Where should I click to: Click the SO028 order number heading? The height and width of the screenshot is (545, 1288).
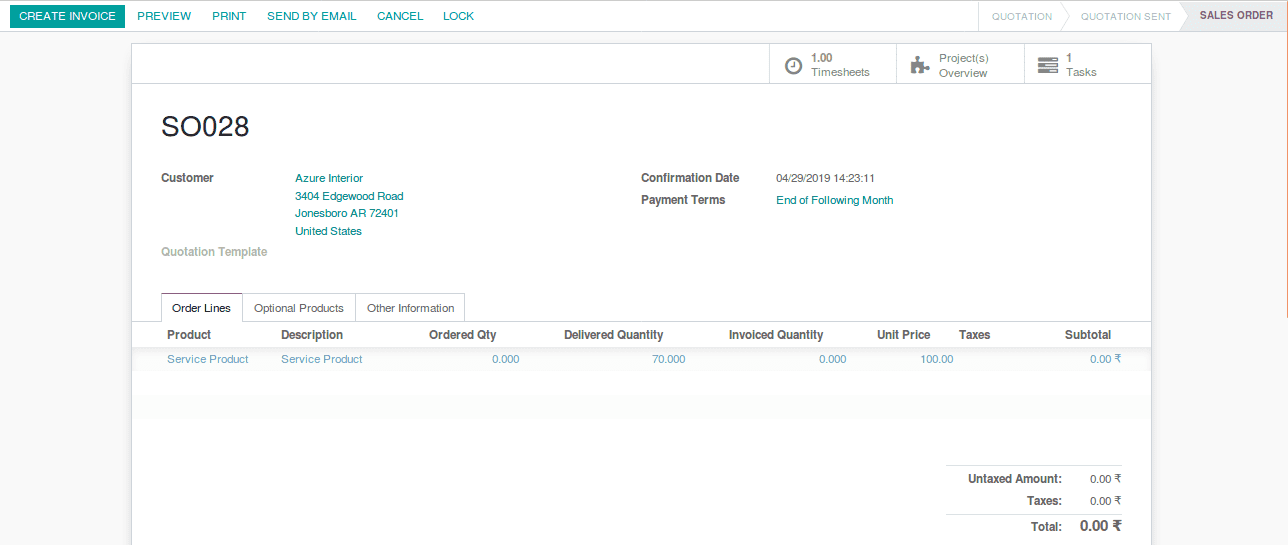pyautogui.click(x=205, y=127)
